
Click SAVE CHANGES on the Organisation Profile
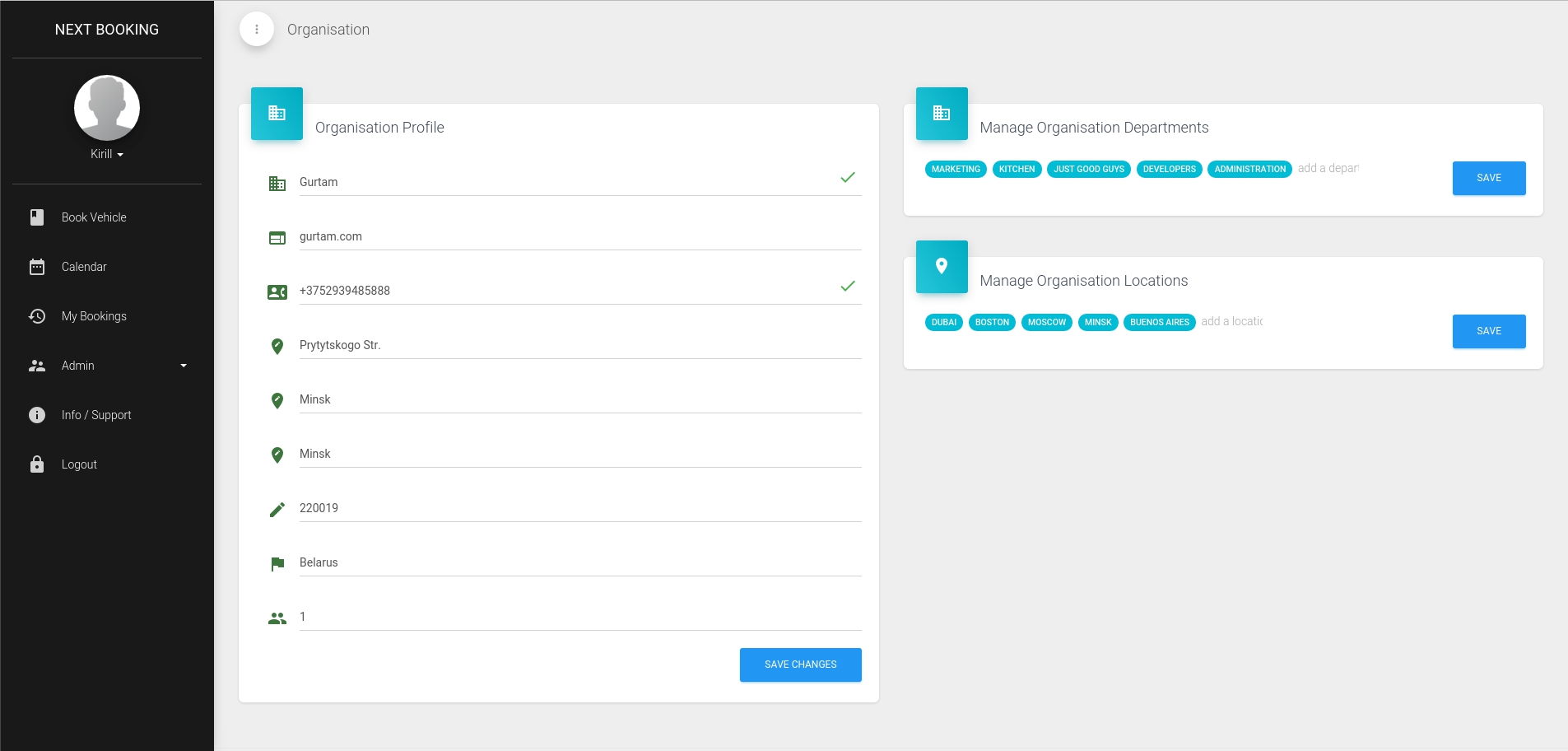[x=799, y=665]
